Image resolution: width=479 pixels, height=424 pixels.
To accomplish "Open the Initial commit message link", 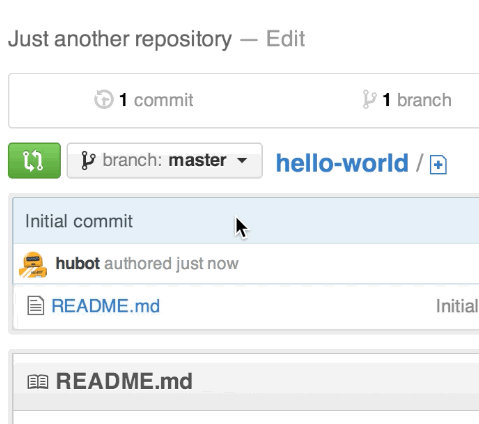I will (79, 221).
